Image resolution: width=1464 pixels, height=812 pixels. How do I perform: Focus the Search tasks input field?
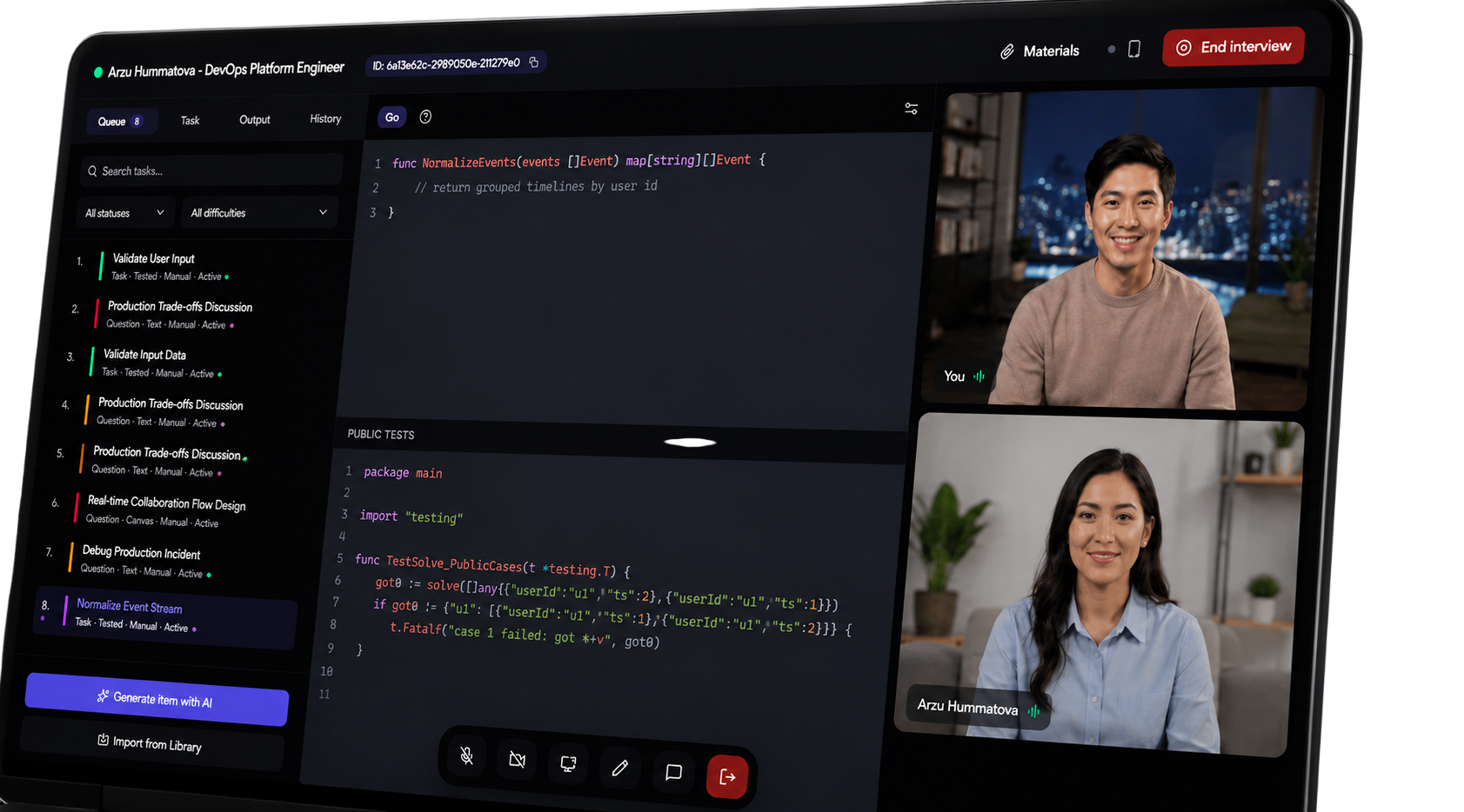(211, 170)
